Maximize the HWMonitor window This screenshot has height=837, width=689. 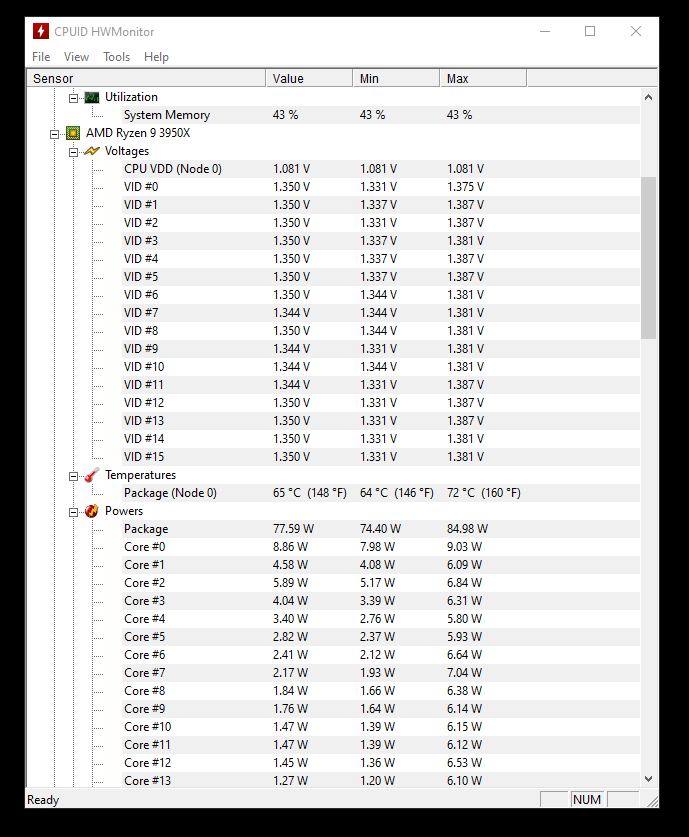pos(590,31)
